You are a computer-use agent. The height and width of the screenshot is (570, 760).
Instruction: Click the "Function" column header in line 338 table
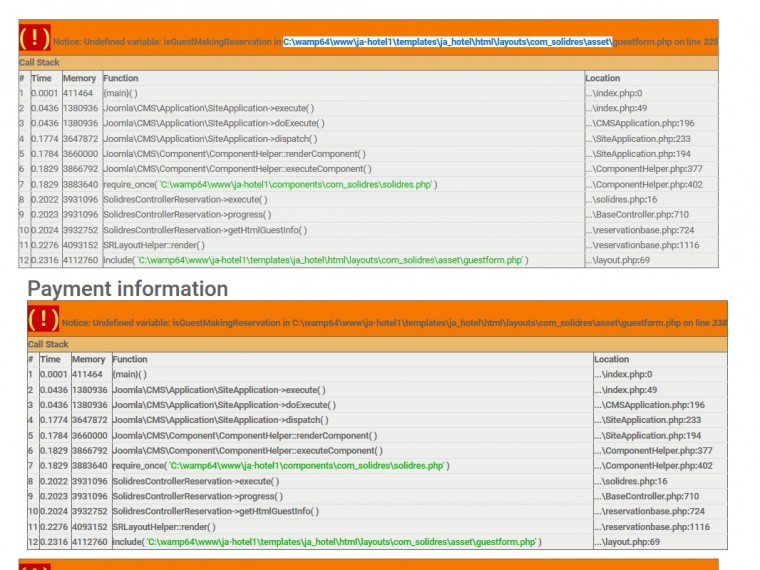coord(129,359)
